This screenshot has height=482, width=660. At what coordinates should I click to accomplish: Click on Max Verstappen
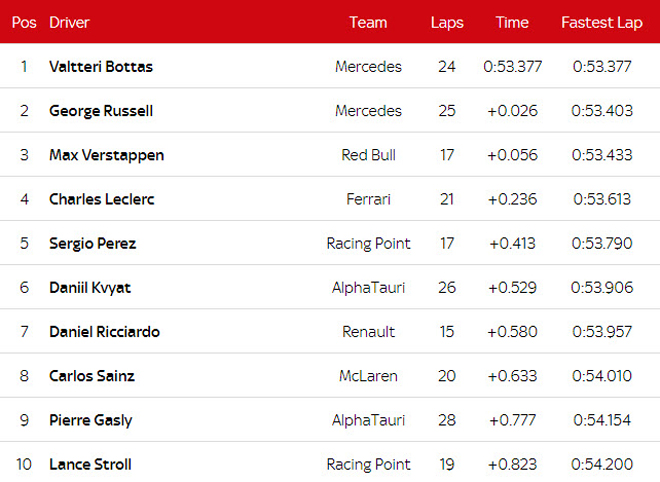pos(106,155)
